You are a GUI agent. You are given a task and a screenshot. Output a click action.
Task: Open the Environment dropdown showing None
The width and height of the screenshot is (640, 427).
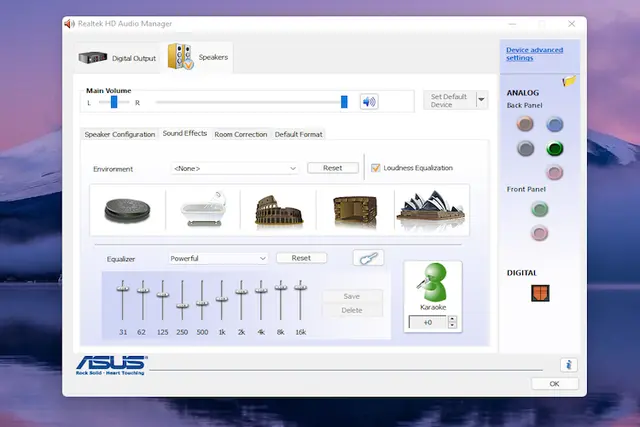pos(234,168)
